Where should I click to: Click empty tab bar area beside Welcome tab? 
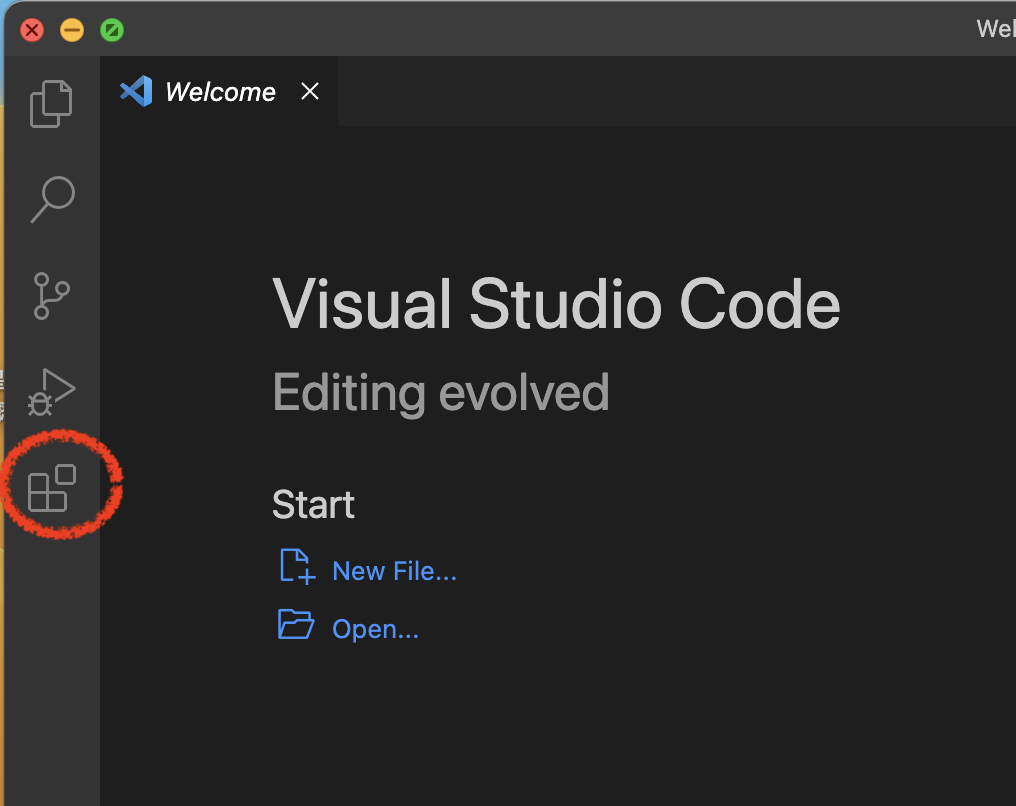point(670,92)
